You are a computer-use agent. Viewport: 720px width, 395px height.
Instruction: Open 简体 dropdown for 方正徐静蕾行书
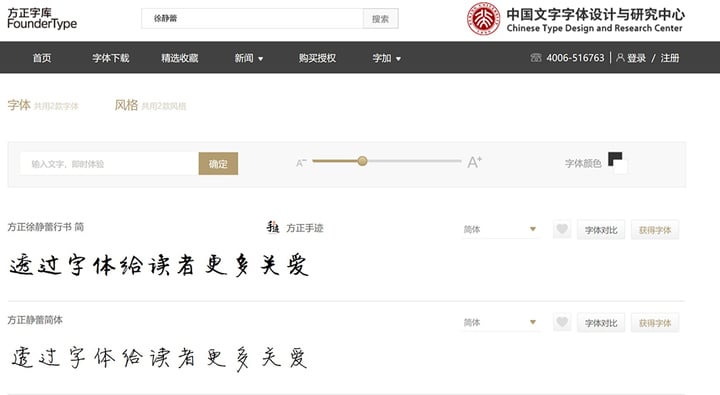[x=501, y=229]
